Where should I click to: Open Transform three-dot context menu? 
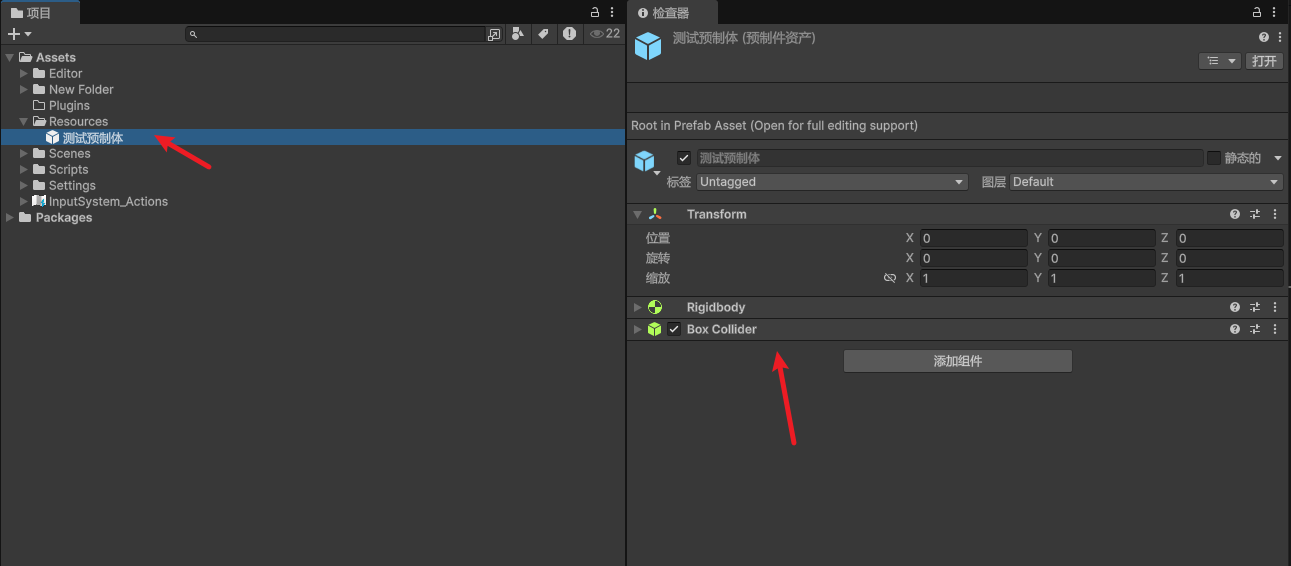point(1275,214)
